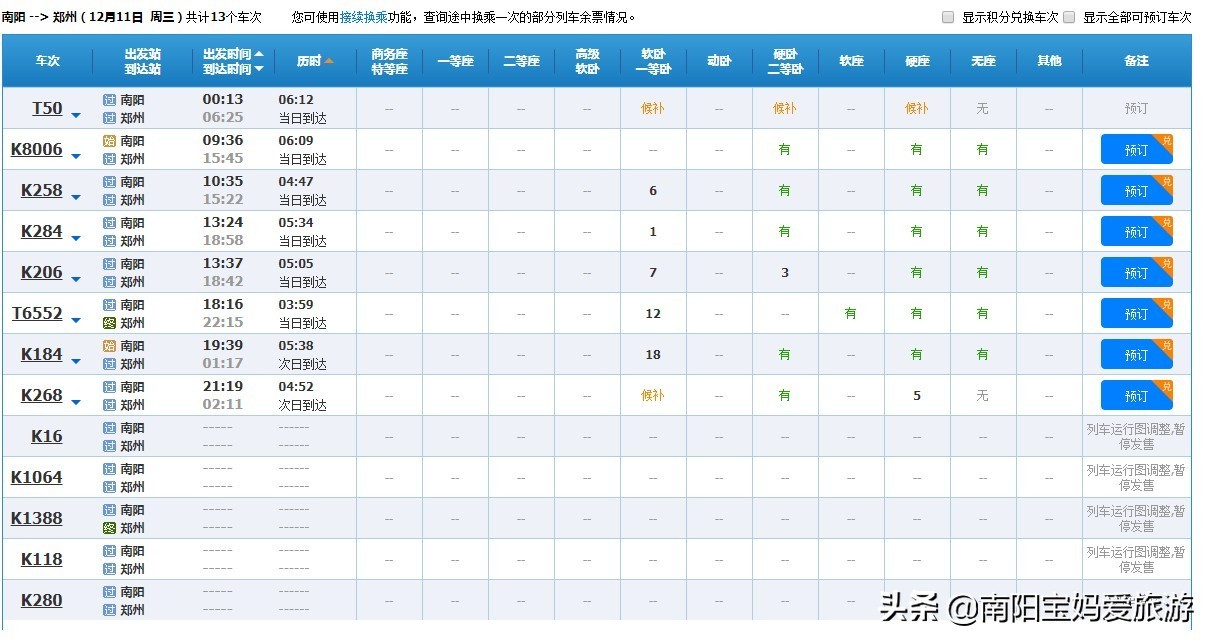Book train T6552 with its 预订 button

coord(1136,314)
